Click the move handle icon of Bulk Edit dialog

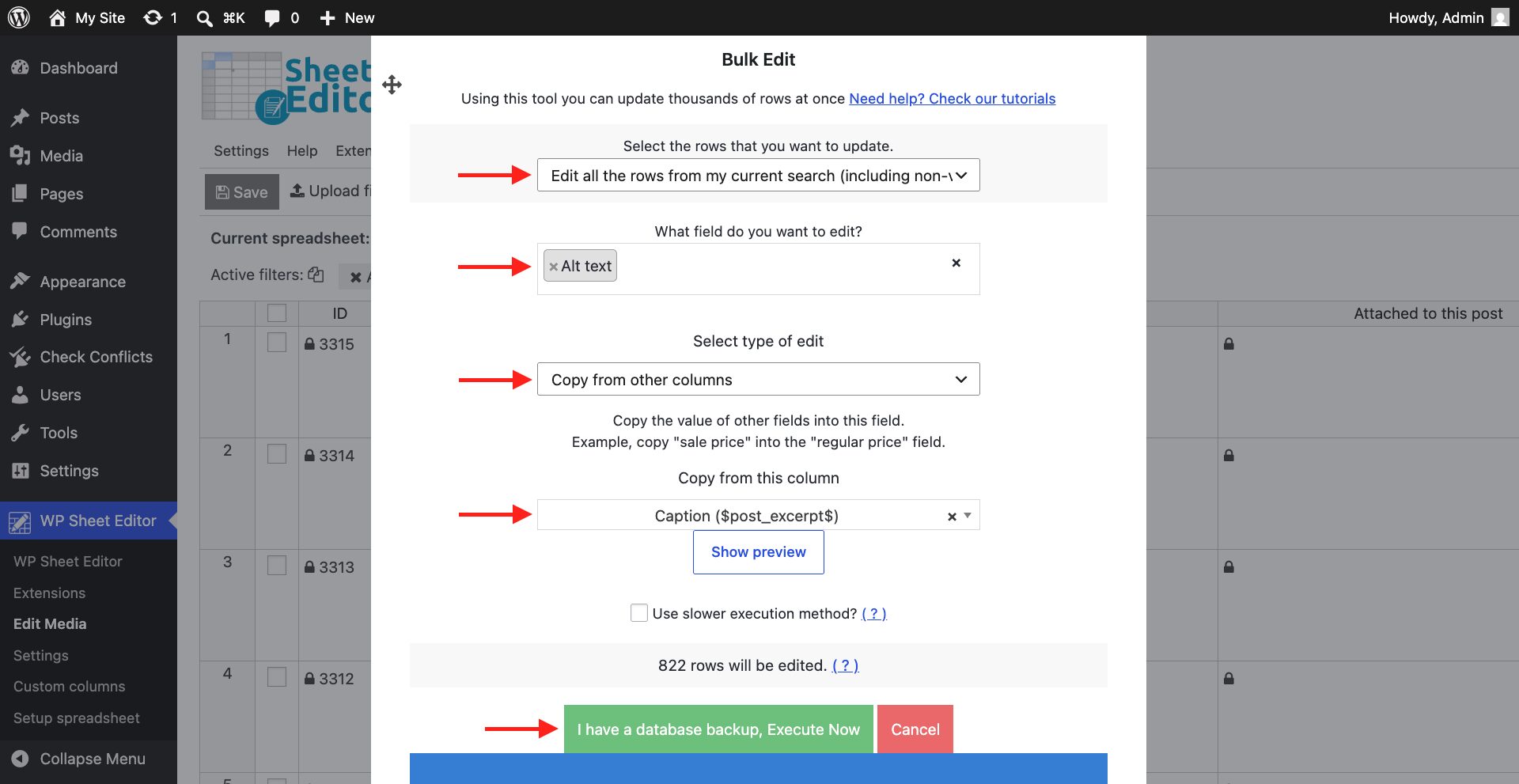pyautogui.click(x=392, y=85)
